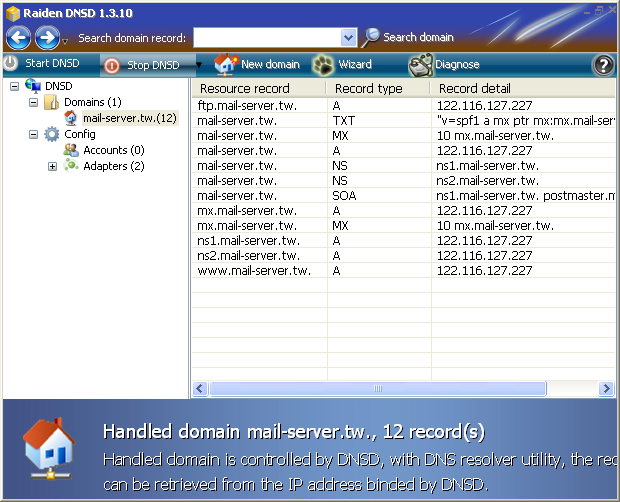Click the Diagnose label

coord(457,64)
